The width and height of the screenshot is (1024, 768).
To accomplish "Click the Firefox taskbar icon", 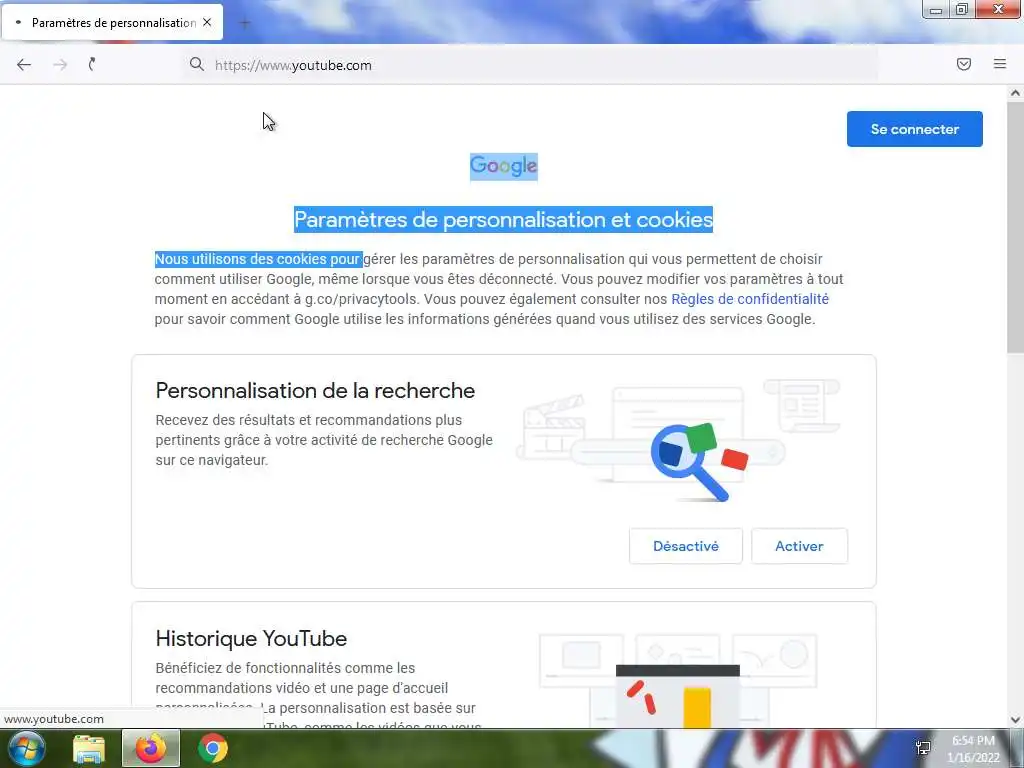I will click(x=151, y=748).
